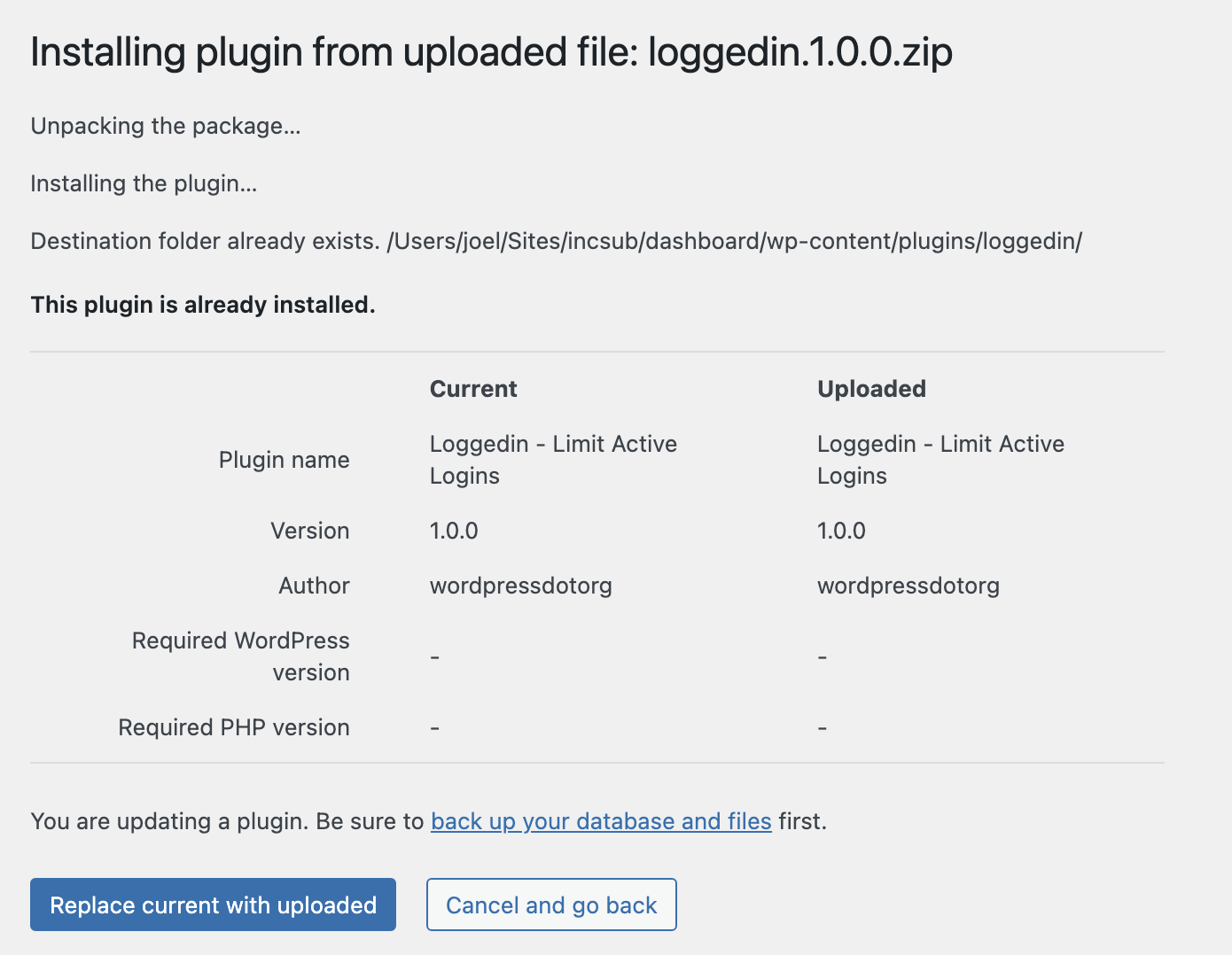Open the back up your database and files link

coord(601,821)
